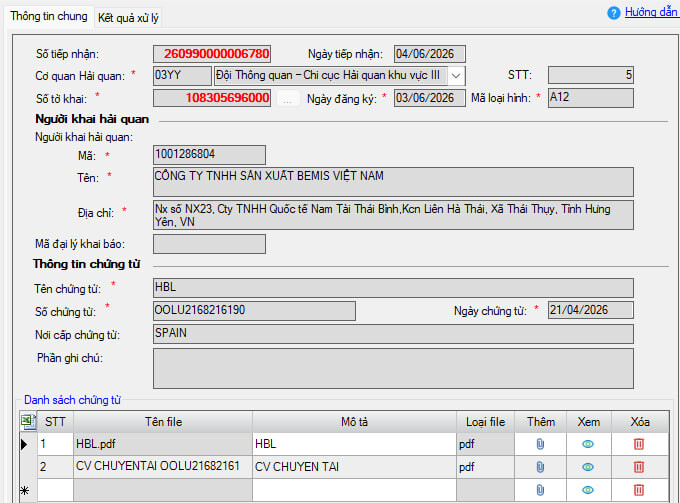Click the HBL description cell in row 1

tap(354, 444)
